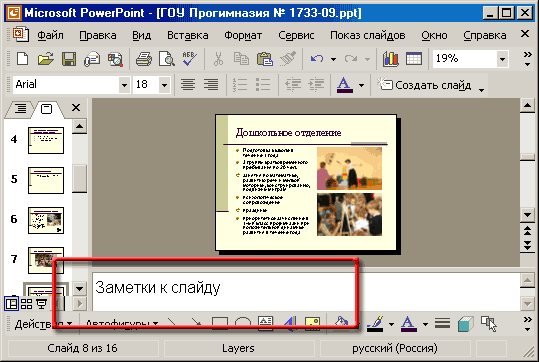
Task: Open the folder icon to open a file
Action: click(46, 59)
